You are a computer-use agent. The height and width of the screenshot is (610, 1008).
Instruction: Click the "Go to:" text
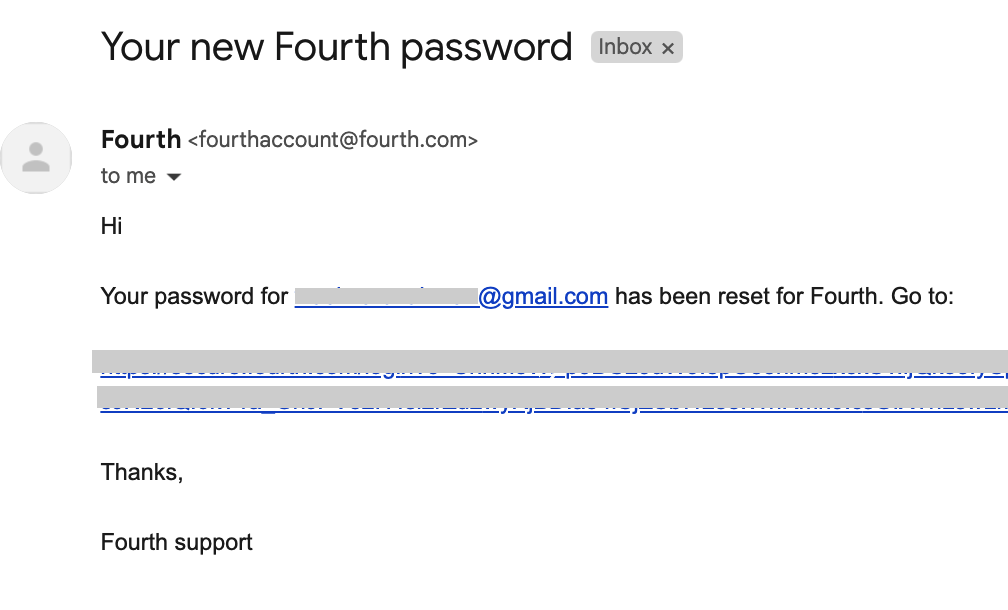922,296
